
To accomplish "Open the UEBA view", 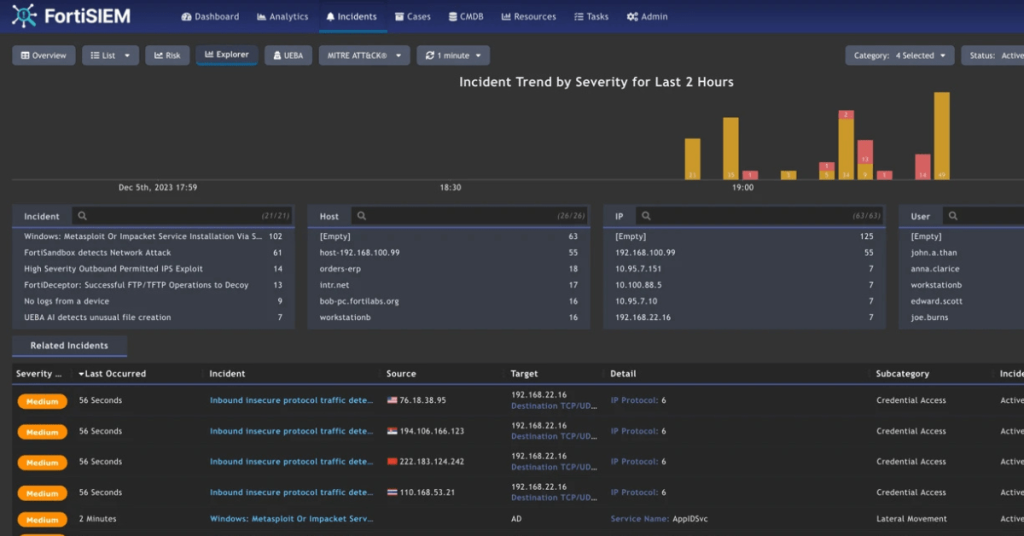I will coord(288,55).
